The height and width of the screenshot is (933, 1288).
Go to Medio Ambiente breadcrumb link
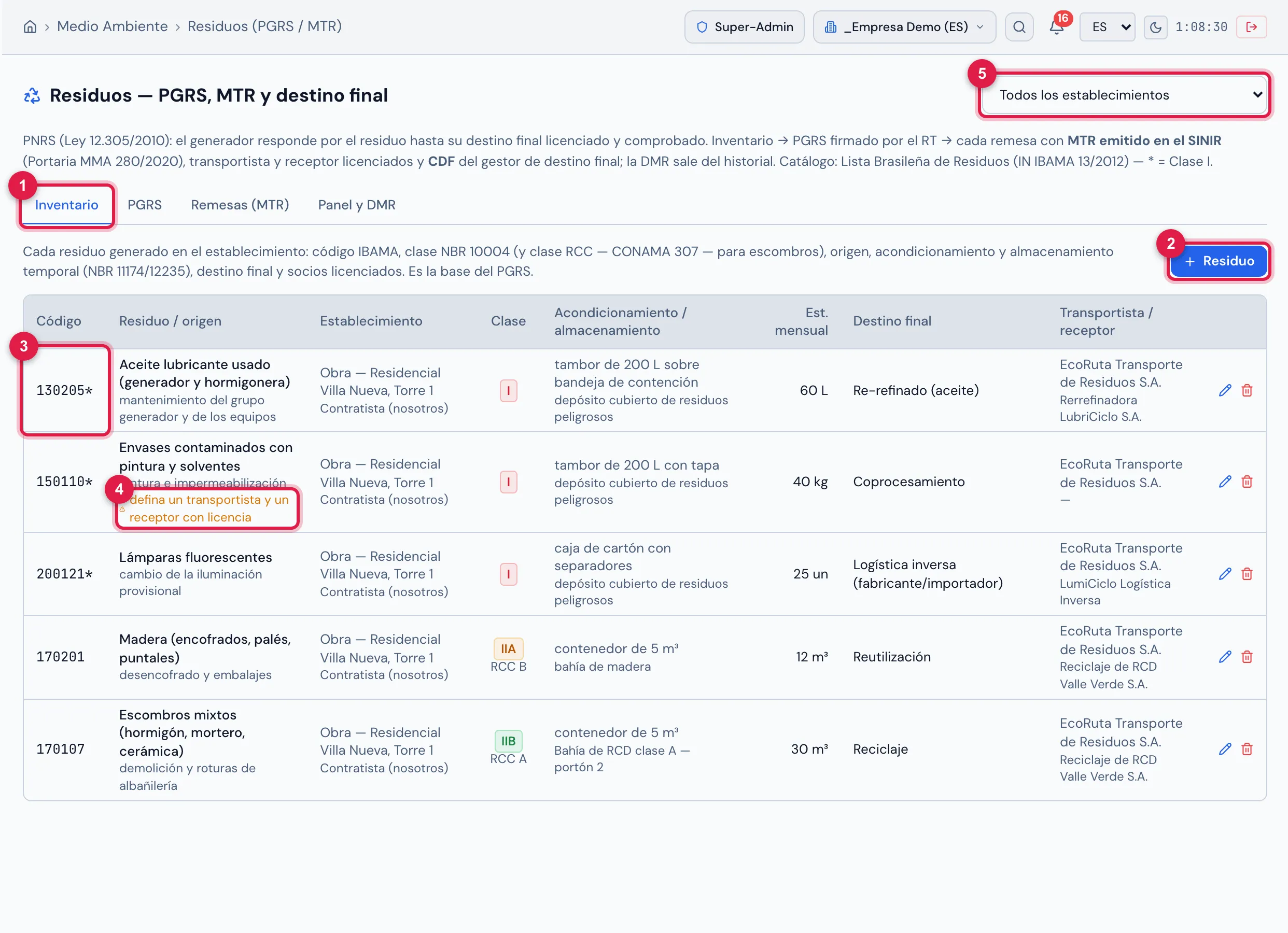(x=113, y=26)
